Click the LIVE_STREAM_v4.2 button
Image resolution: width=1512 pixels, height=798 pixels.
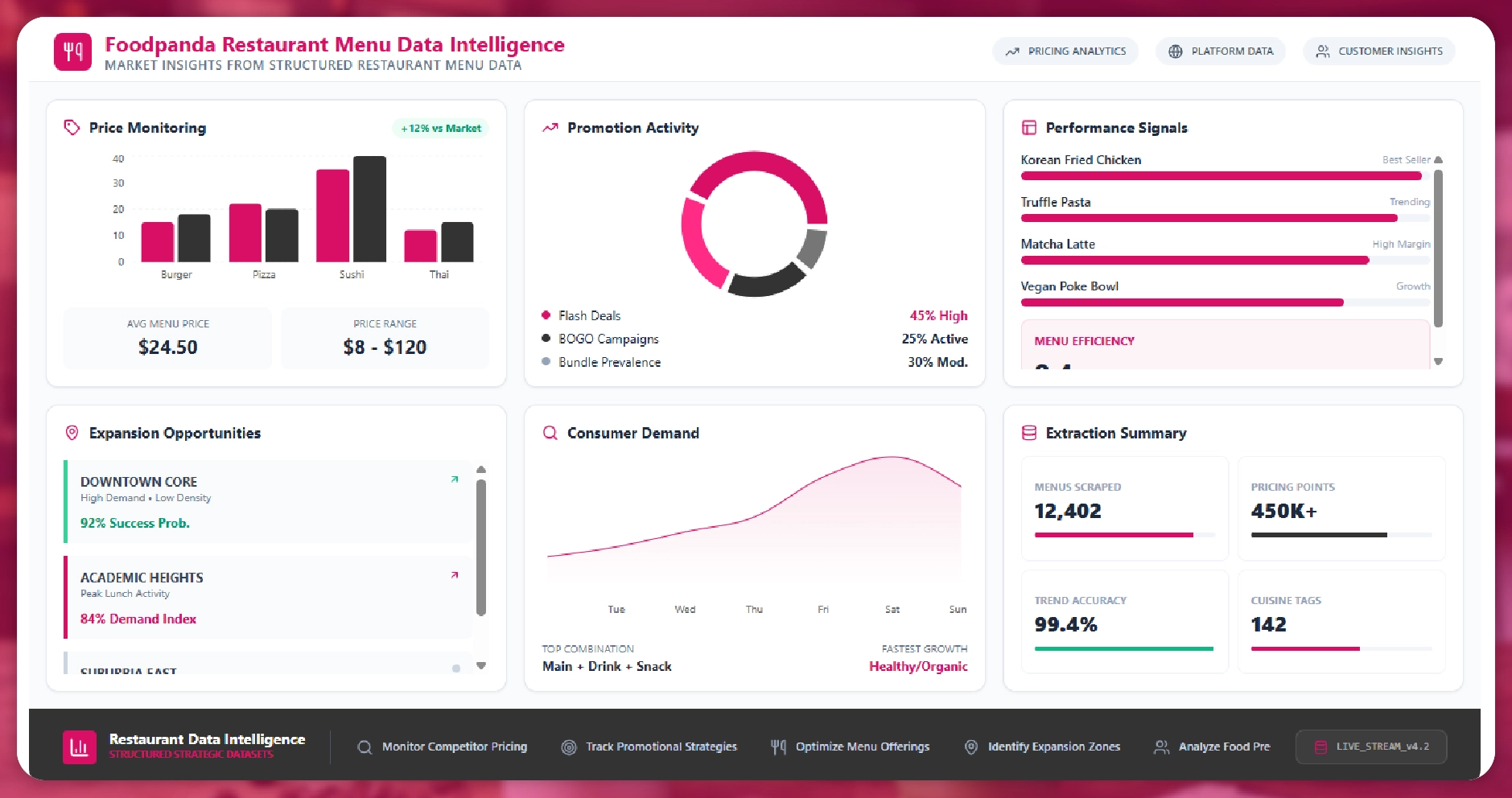pos(1370,747)
